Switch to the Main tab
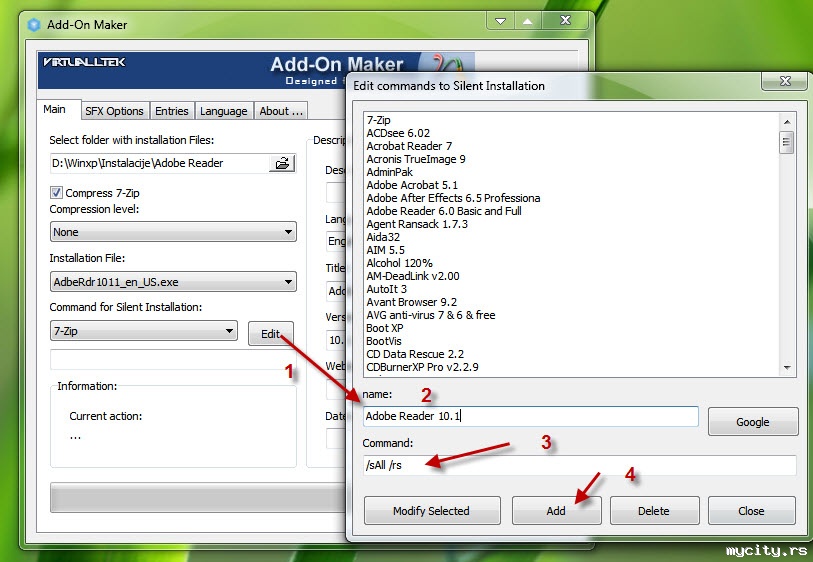The height and width of the screenshot is (562, 813). click(54, 109)
